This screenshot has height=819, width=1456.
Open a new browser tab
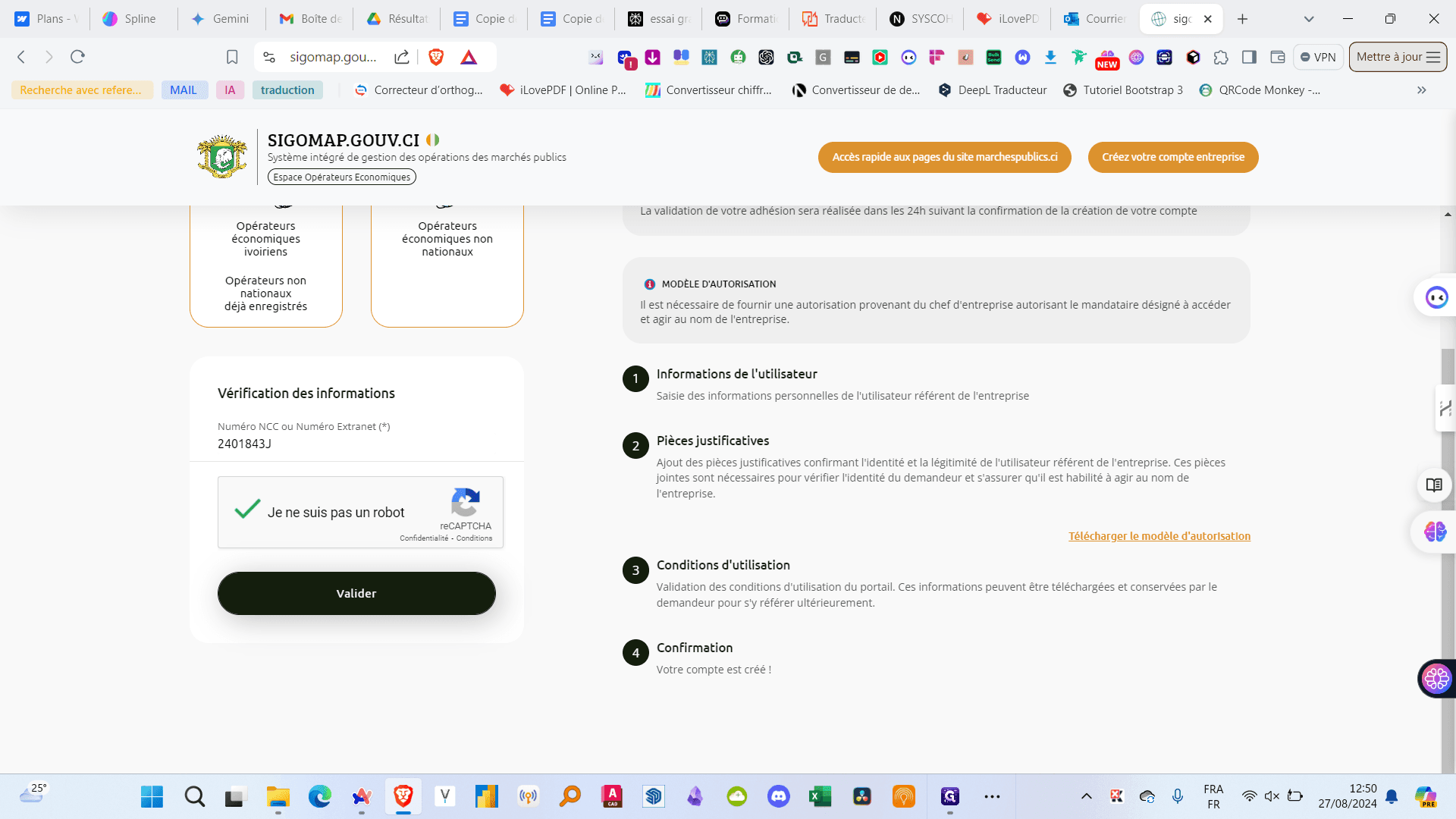coord(1242,19)
